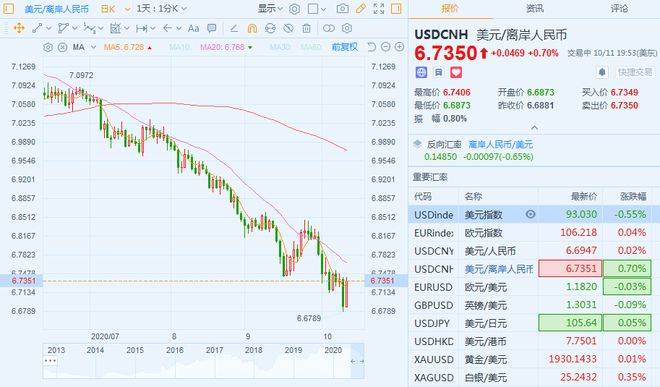Switch to the 资讯 tab
The height and width of the screenshot is (387, 660).
[x=535, y=8]
